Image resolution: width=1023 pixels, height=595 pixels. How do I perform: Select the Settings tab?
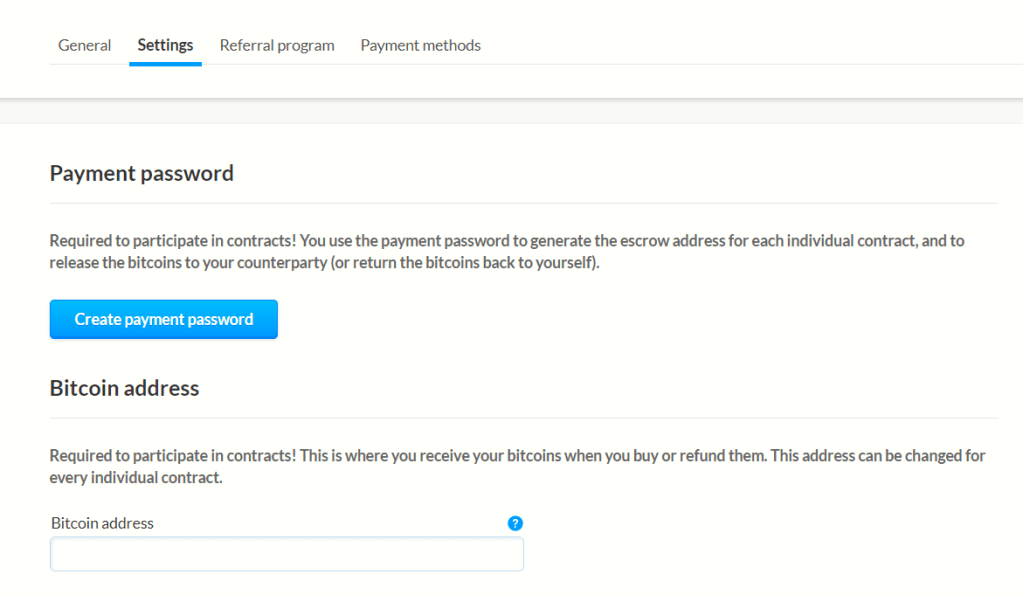[165, 45]
